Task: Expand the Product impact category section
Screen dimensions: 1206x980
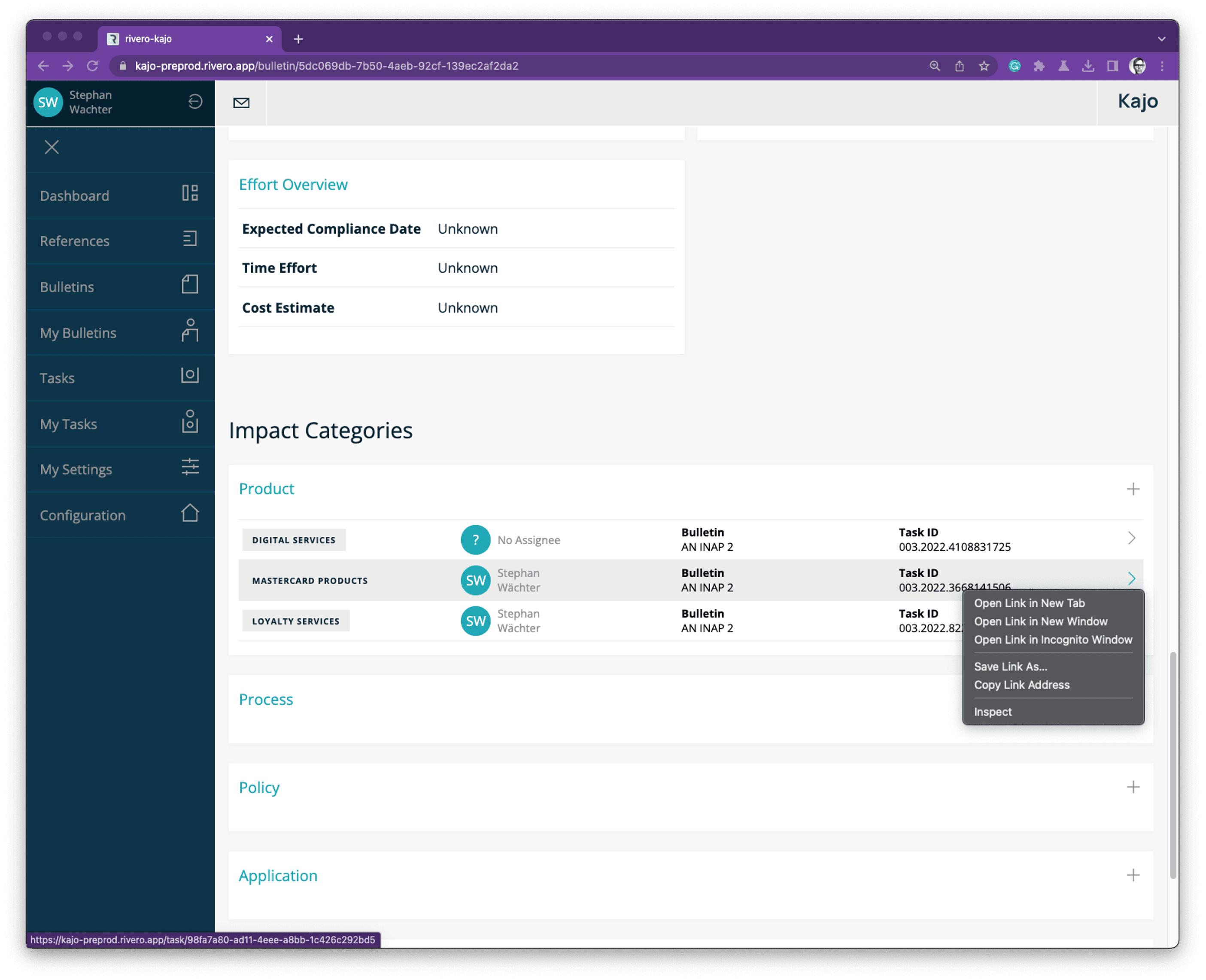Action: (x=1133, y=488)
